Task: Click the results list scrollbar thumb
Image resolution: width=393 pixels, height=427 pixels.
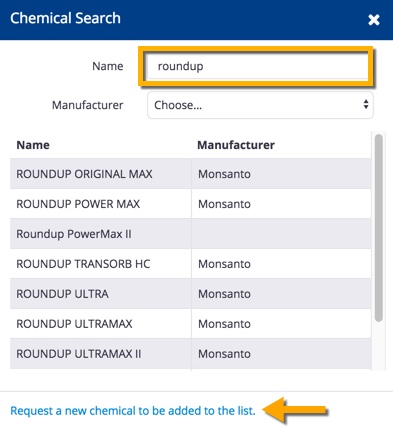Action: point(379,228)
